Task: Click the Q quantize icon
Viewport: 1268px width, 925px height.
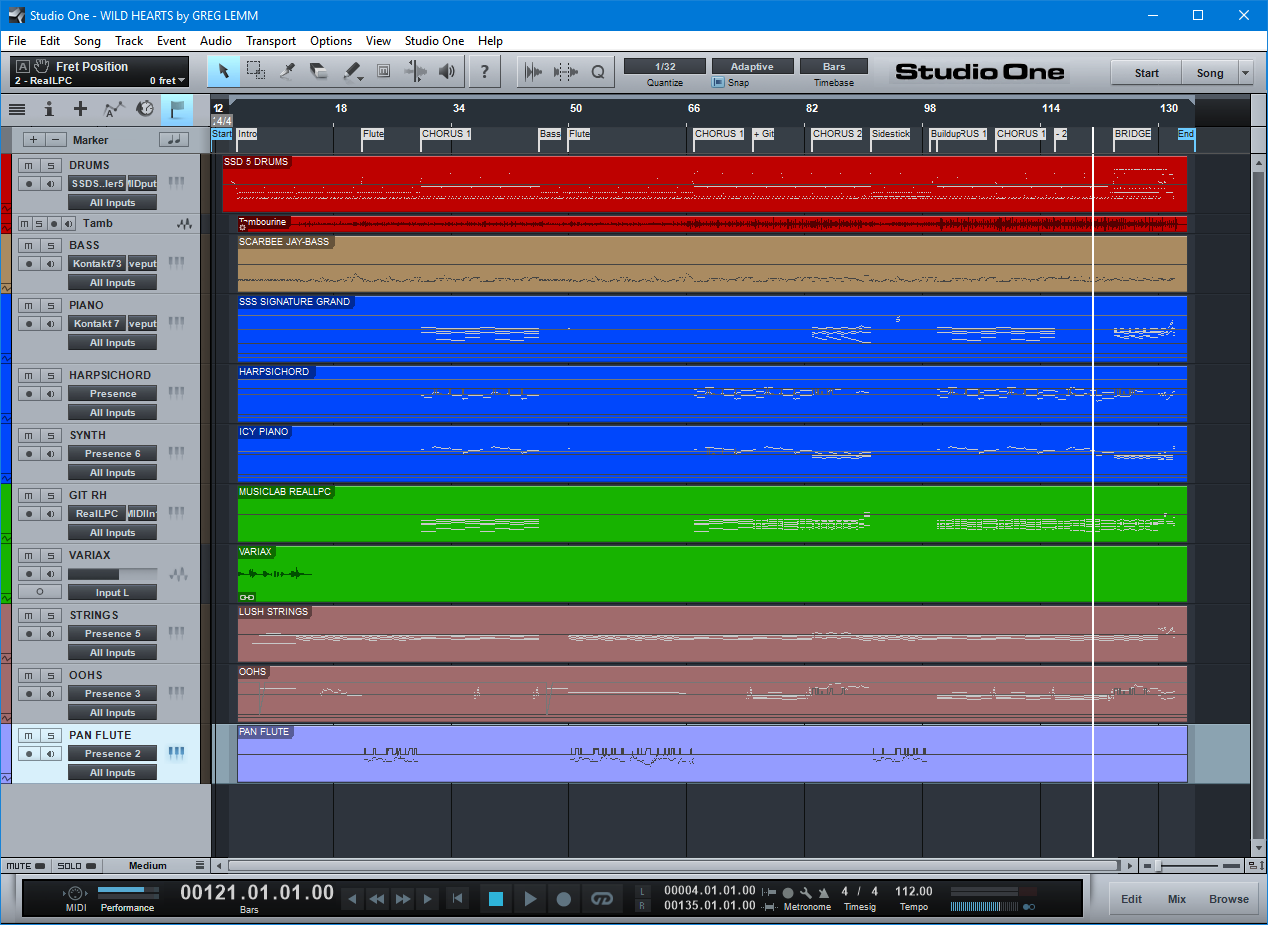Action: pos(598,71)
